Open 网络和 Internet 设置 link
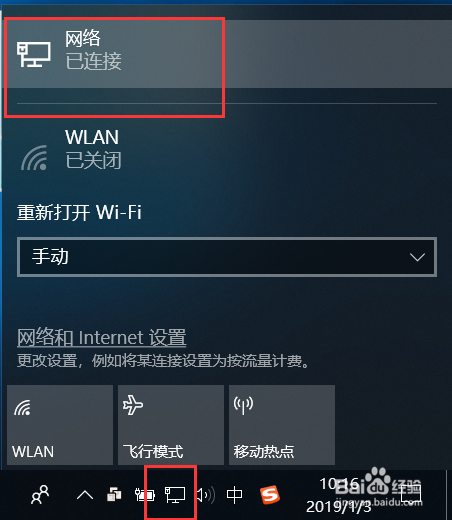This screenshot has width=452, height=520. 101,337
